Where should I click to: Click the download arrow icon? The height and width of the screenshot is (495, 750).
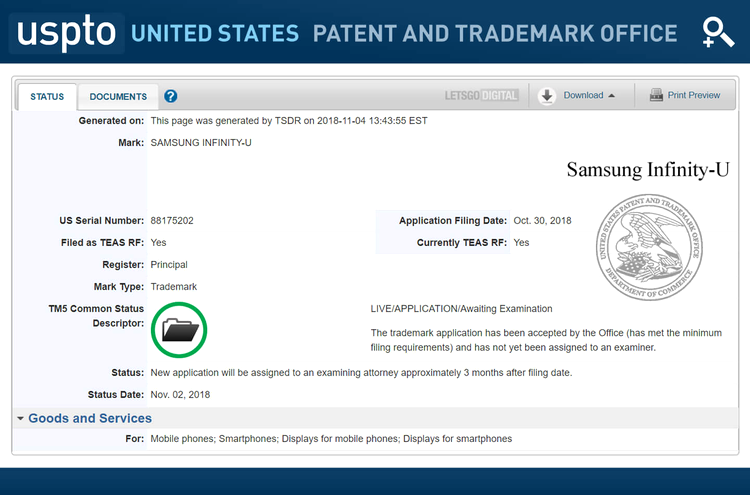pyautogui.click(x=547, y=96)
